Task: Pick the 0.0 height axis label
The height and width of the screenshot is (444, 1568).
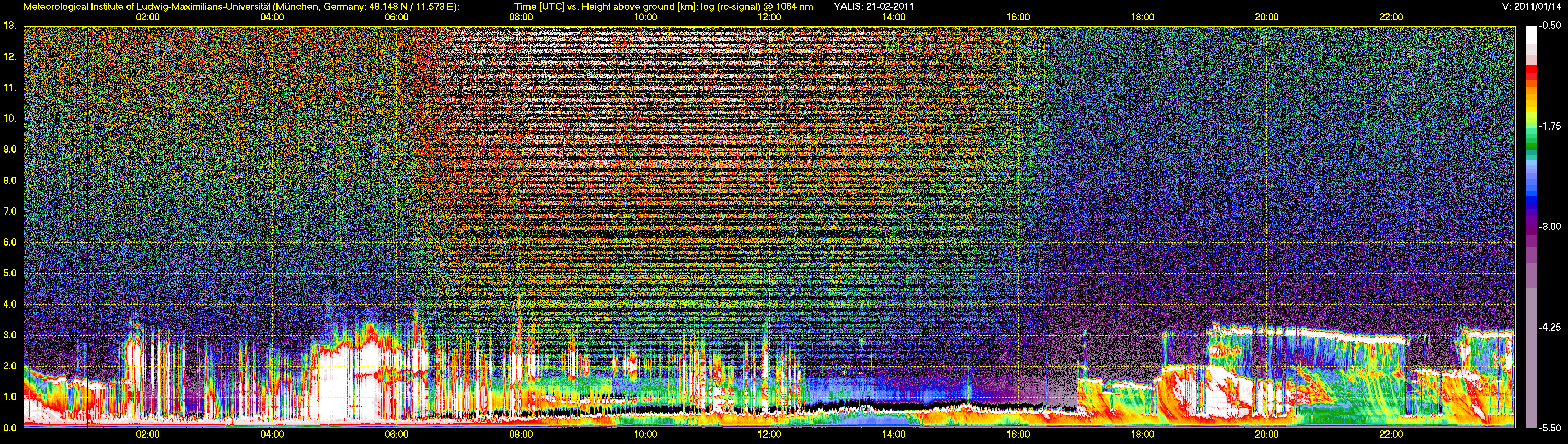Action: coord(10,428)
